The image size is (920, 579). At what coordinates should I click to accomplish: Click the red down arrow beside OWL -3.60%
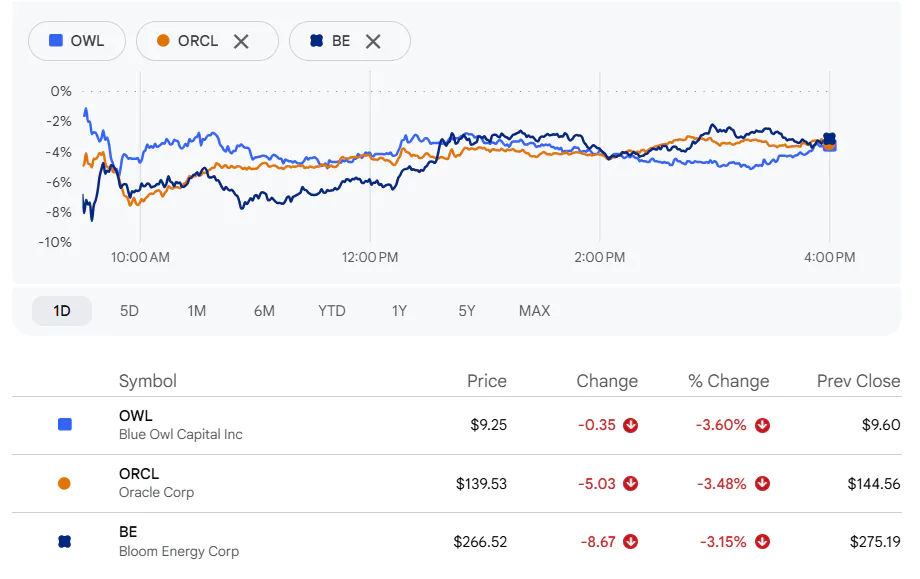[x=762, y=425]
